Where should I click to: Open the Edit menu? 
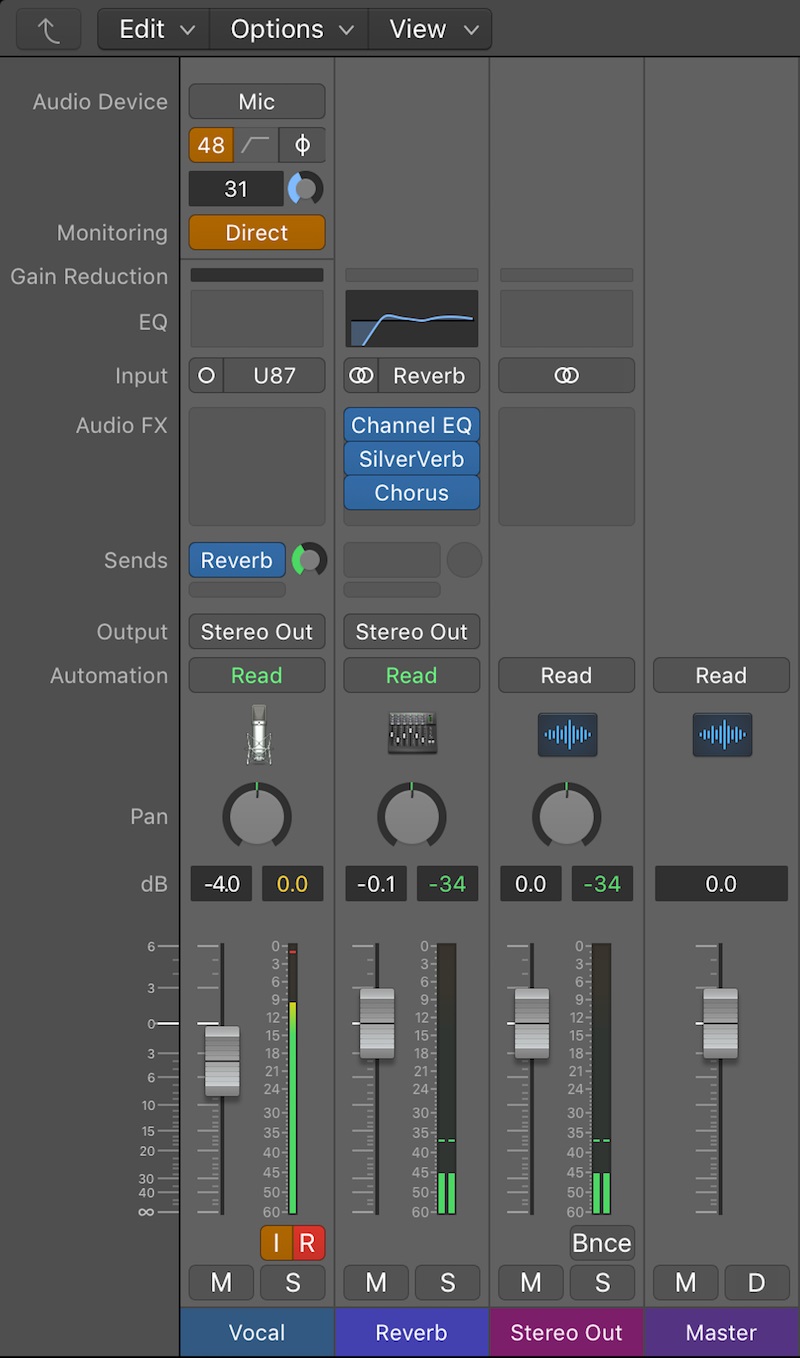[155, 29]
